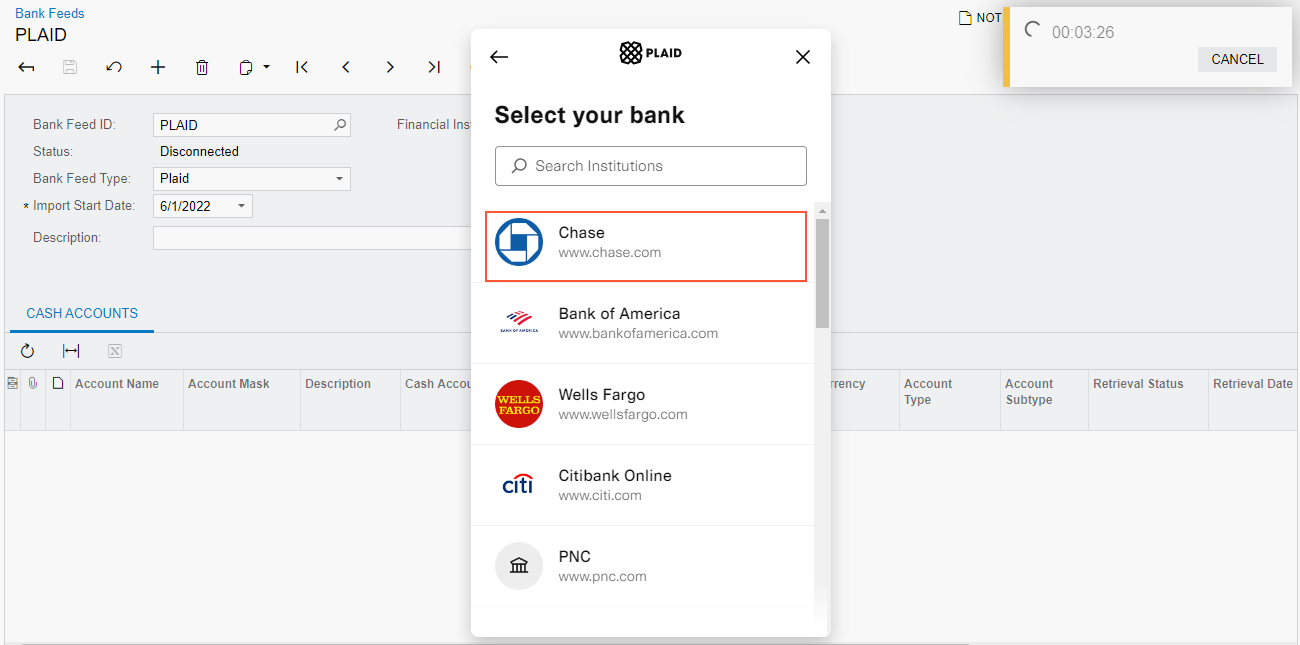Click the Bank Feed ID lookup magnifier
Image resolution: width=1300 pixels, height=645 pixels.
[340, 125]
